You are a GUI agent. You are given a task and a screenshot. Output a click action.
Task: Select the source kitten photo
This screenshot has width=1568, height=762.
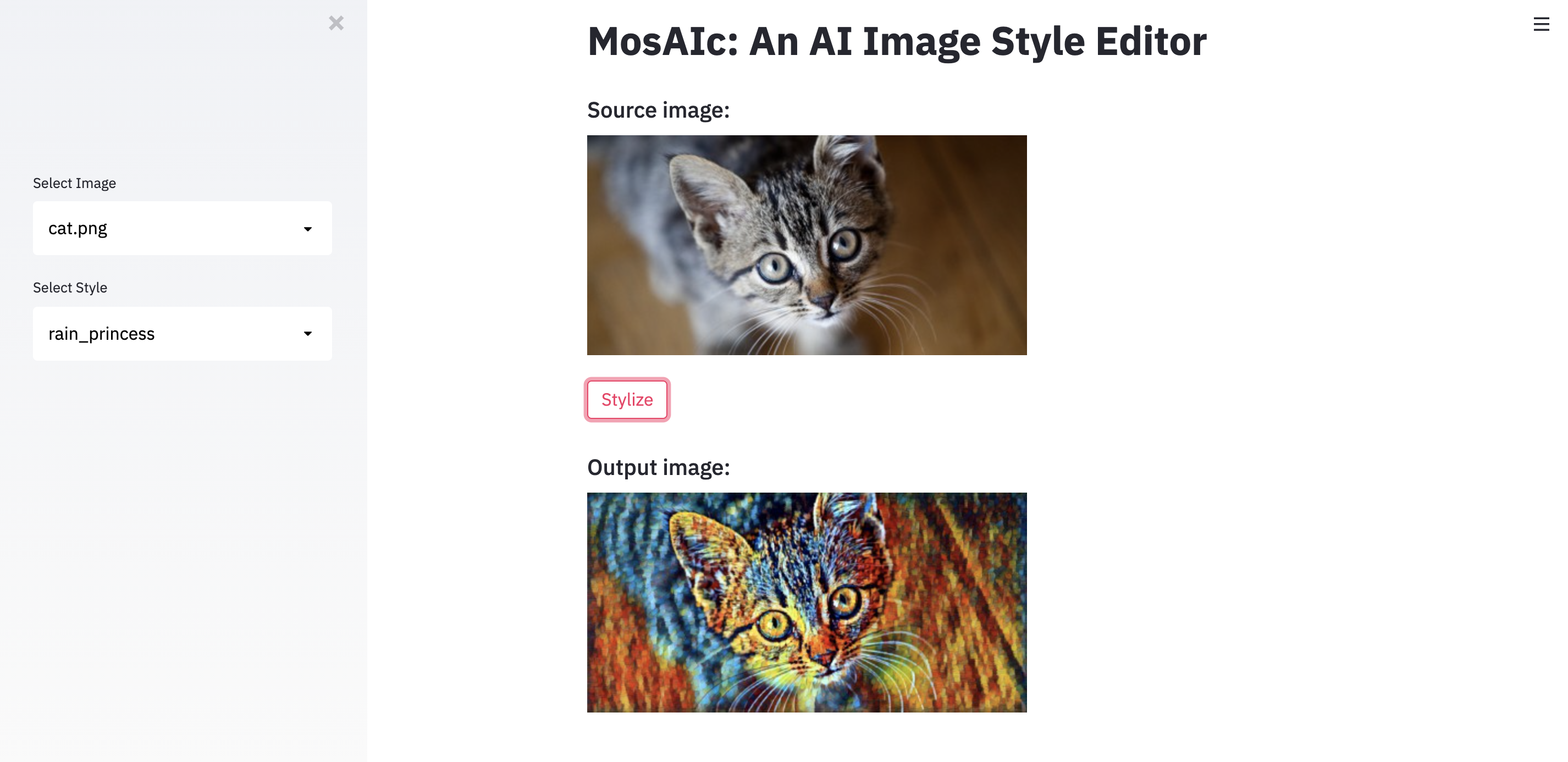tap(807, 245)
